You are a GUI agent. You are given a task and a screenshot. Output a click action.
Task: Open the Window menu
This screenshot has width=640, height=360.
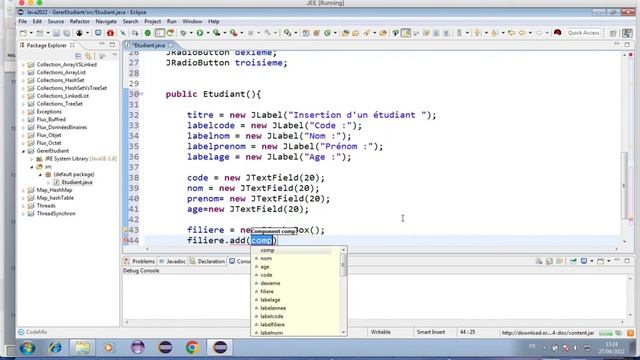point(192,21)
